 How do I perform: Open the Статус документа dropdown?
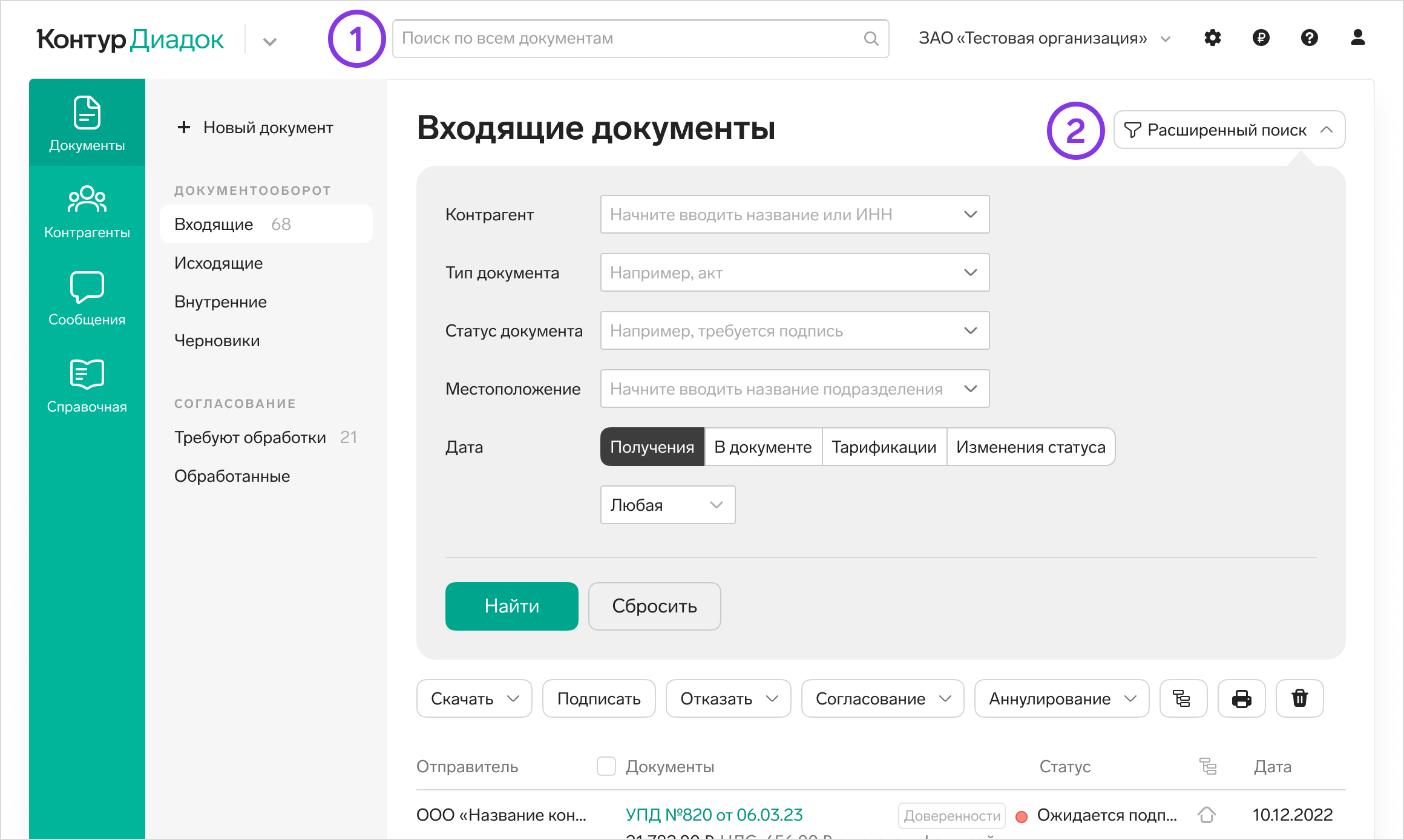pyautogui.click(x=795, y=330)
